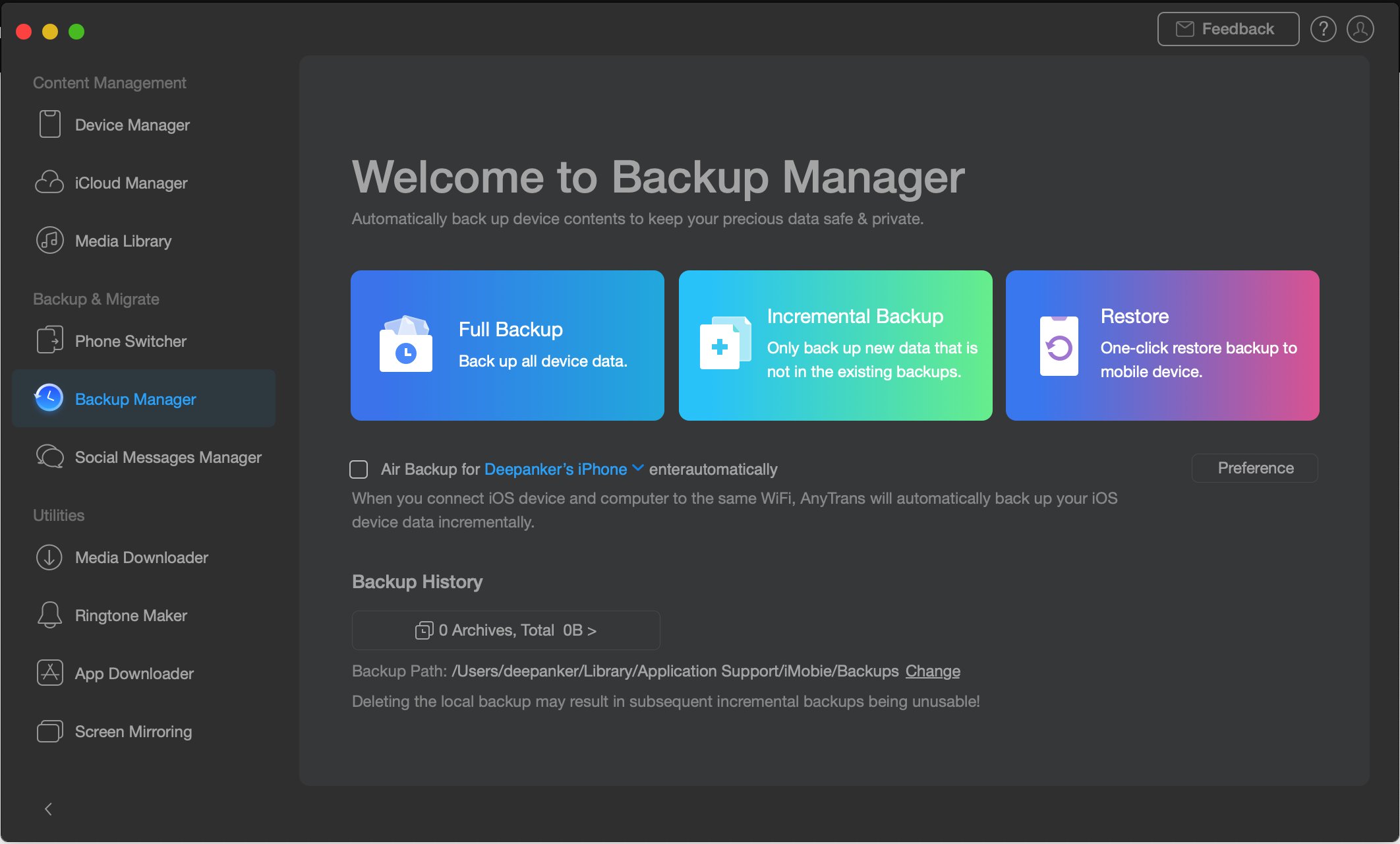Open Media Downloader utility
1400x844 pixels.
144,557
